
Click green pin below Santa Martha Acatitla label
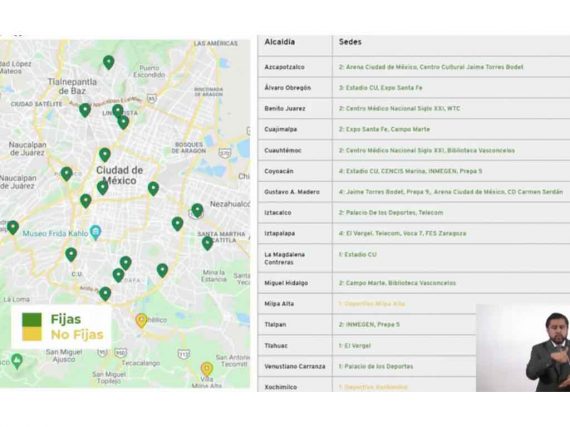pyautogui.click(x=207, y=243)
